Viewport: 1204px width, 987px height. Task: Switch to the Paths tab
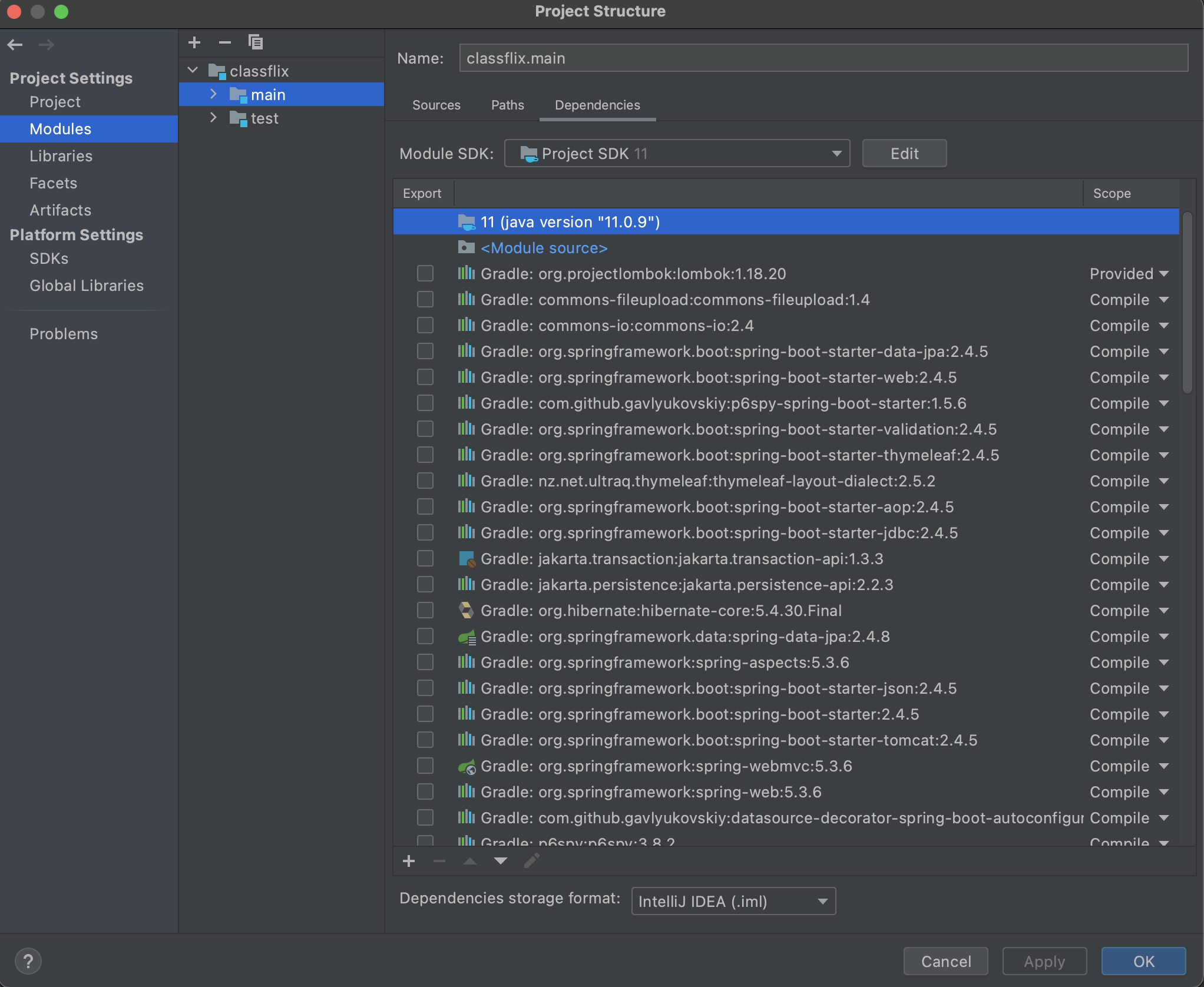[x=507, y=105]
